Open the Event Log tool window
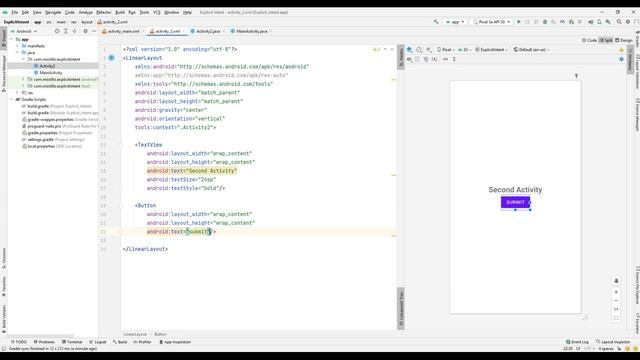The width and height of the screenshot is (640, 360). [578, 342]
